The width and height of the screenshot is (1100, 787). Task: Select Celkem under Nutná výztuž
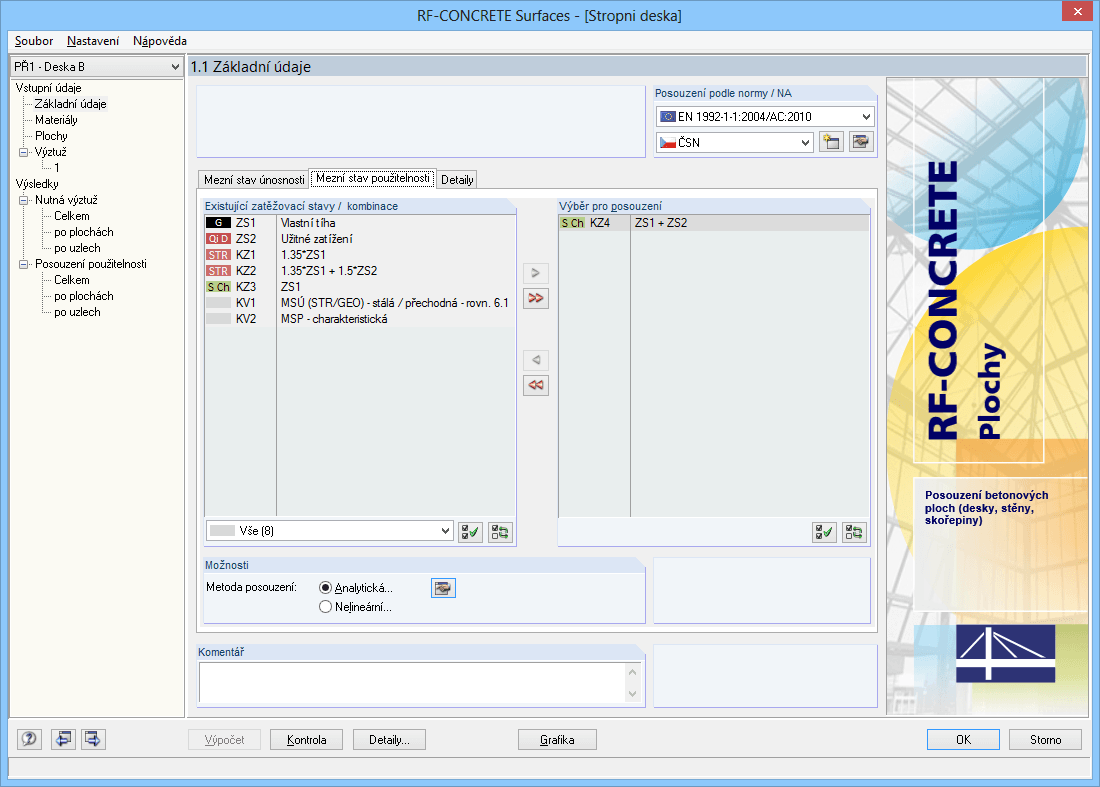pyautogui.click(x=72, y=216)
